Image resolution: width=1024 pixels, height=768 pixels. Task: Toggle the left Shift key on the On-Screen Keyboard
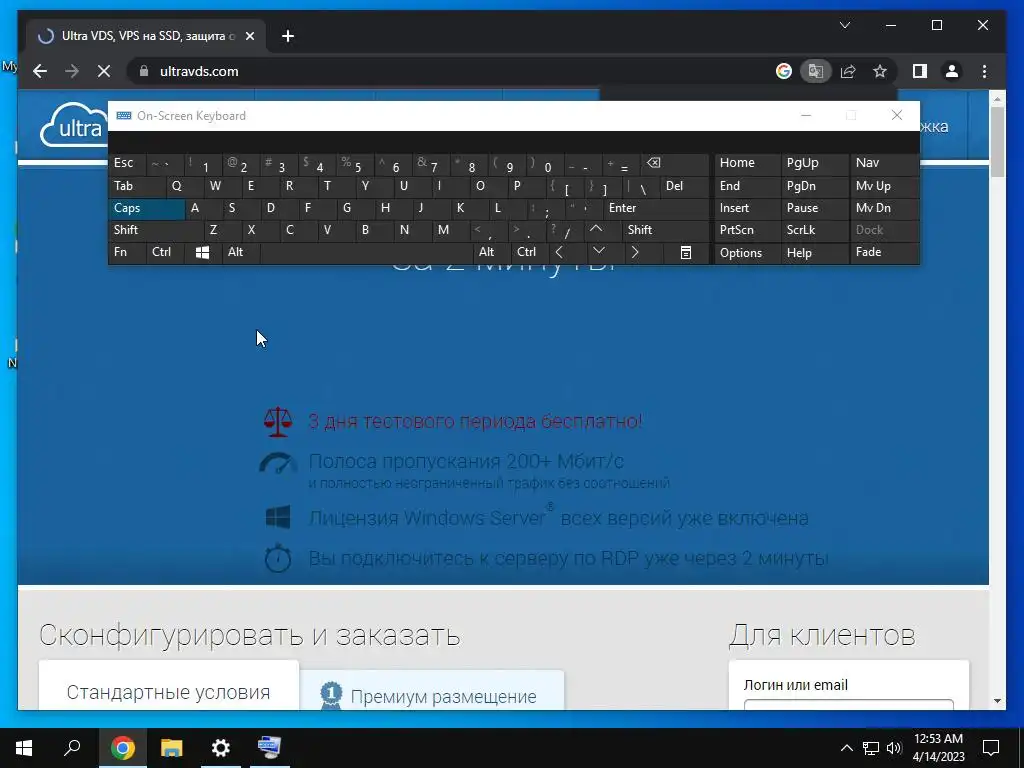156,230
